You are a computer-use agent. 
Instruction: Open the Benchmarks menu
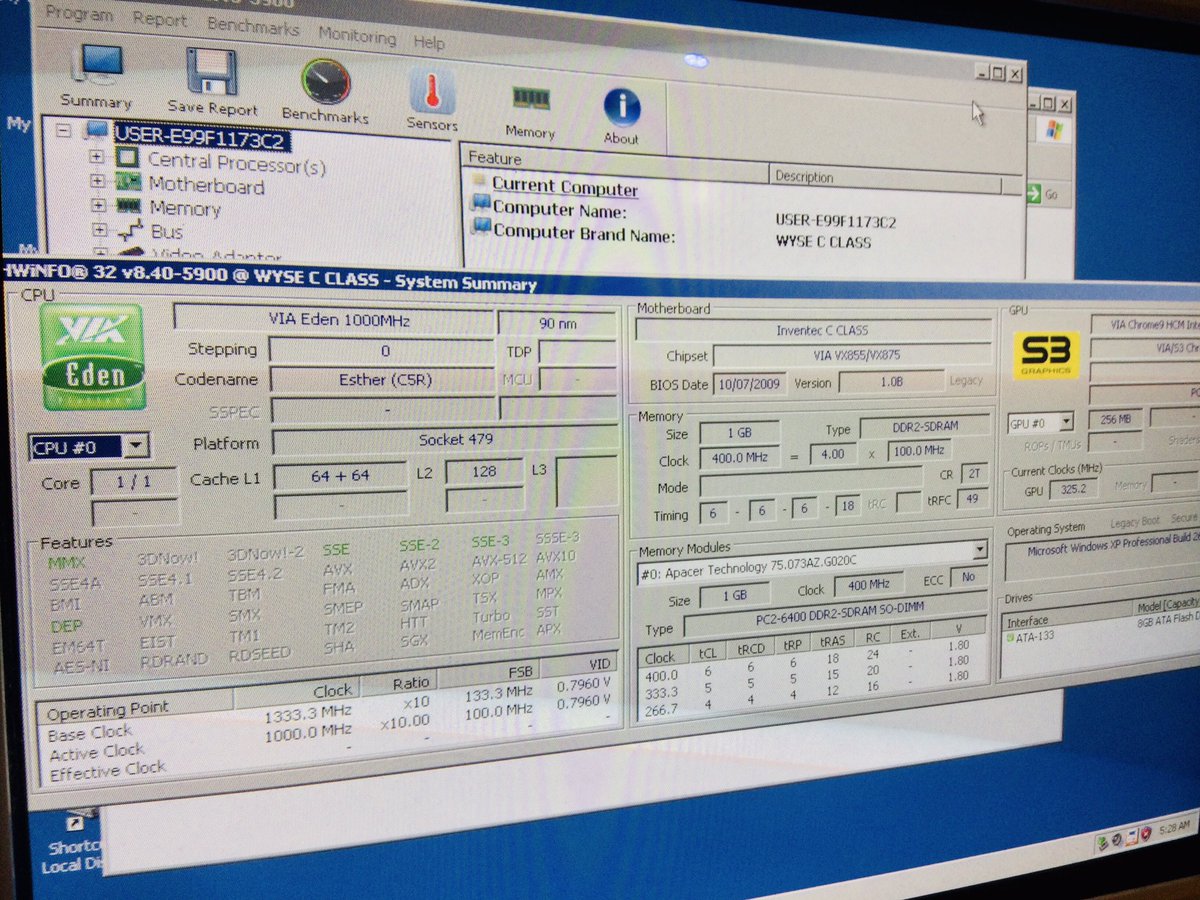253,27
